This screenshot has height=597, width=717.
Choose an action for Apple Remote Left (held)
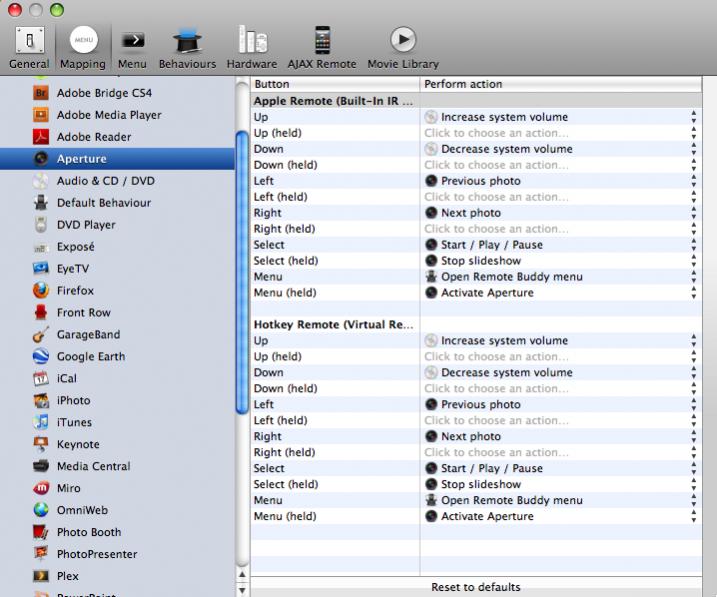click(x=496, y=197)
